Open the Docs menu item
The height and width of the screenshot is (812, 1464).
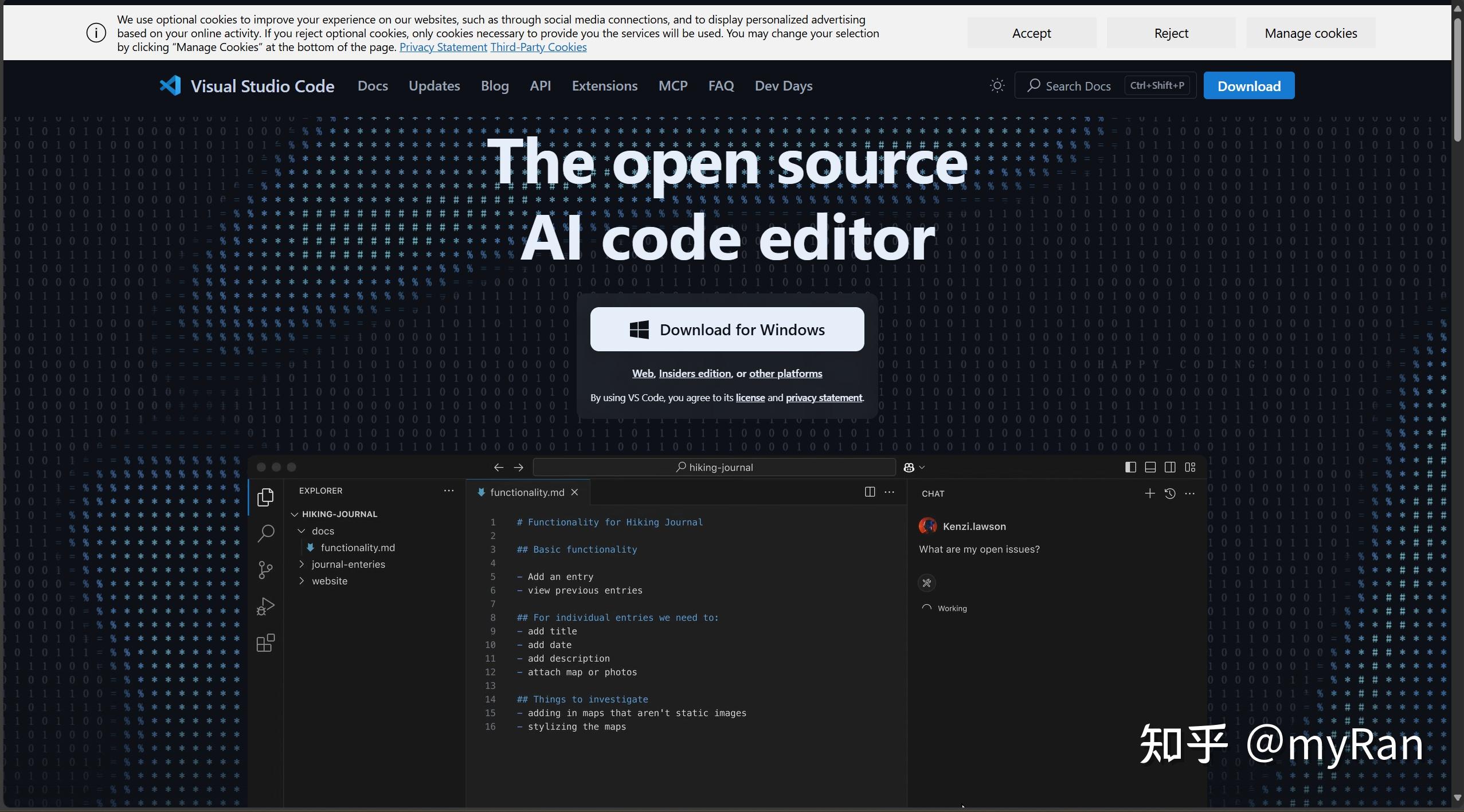click(372, 85)
